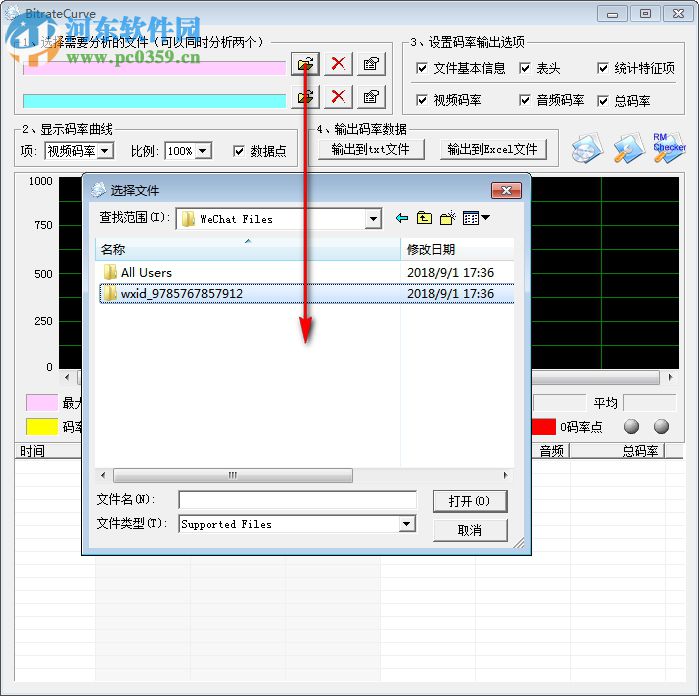Click the red 0码率点 color swatch
699x696 pixels.
pos(544,427)
